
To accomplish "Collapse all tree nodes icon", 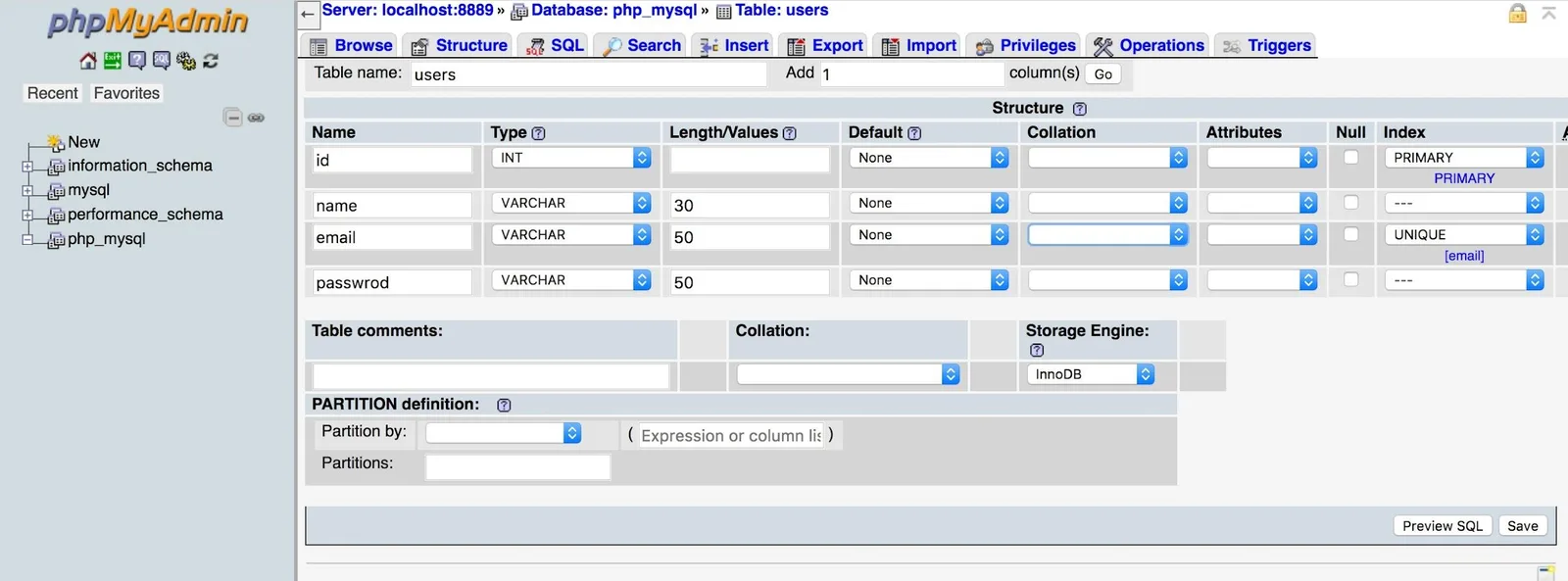I will (233, 118).
